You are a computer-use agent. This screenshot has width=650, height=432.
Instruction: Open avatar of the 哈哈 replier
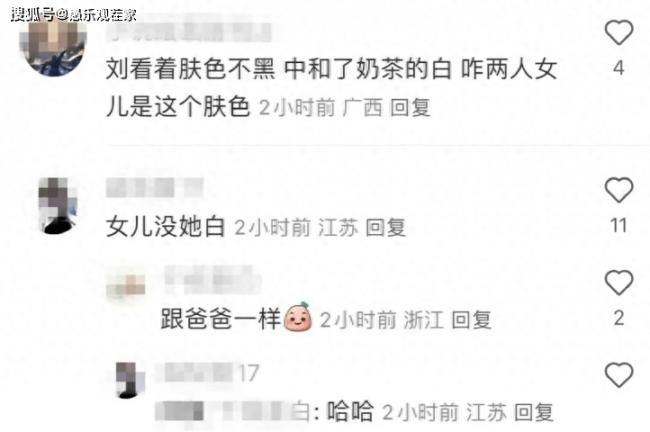[x=130, y=380]
